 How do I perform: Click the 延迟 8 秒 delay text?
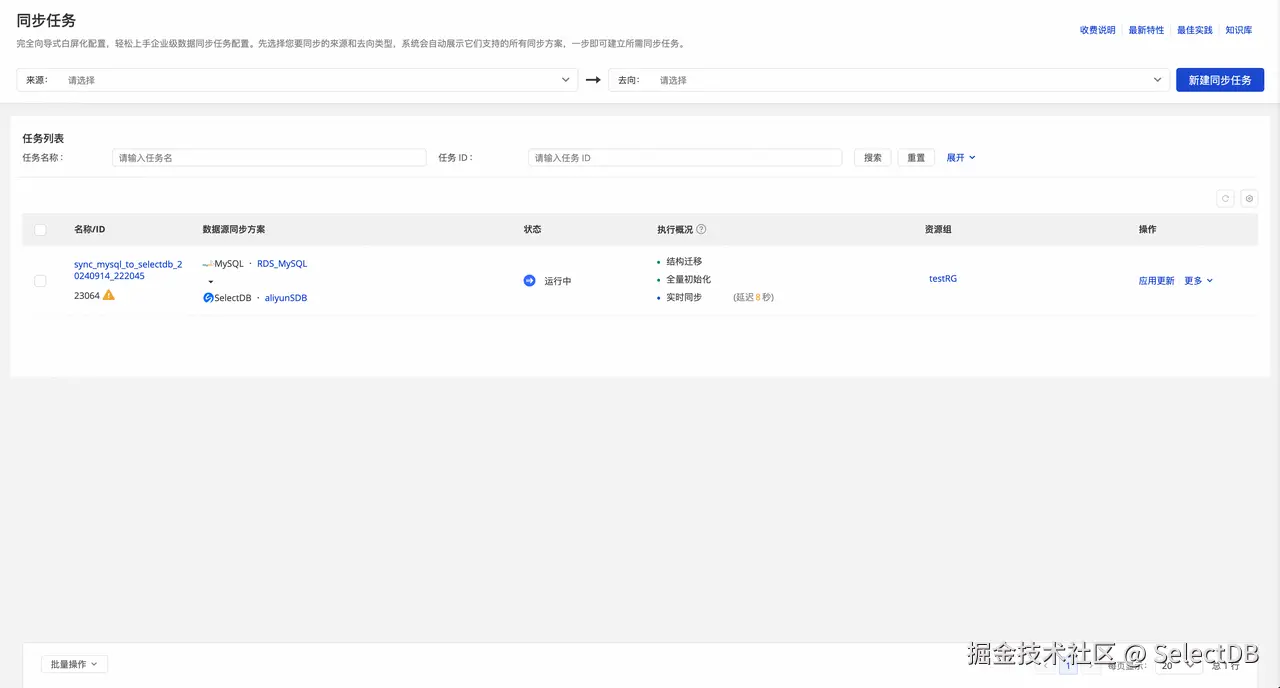click(753, 297)
